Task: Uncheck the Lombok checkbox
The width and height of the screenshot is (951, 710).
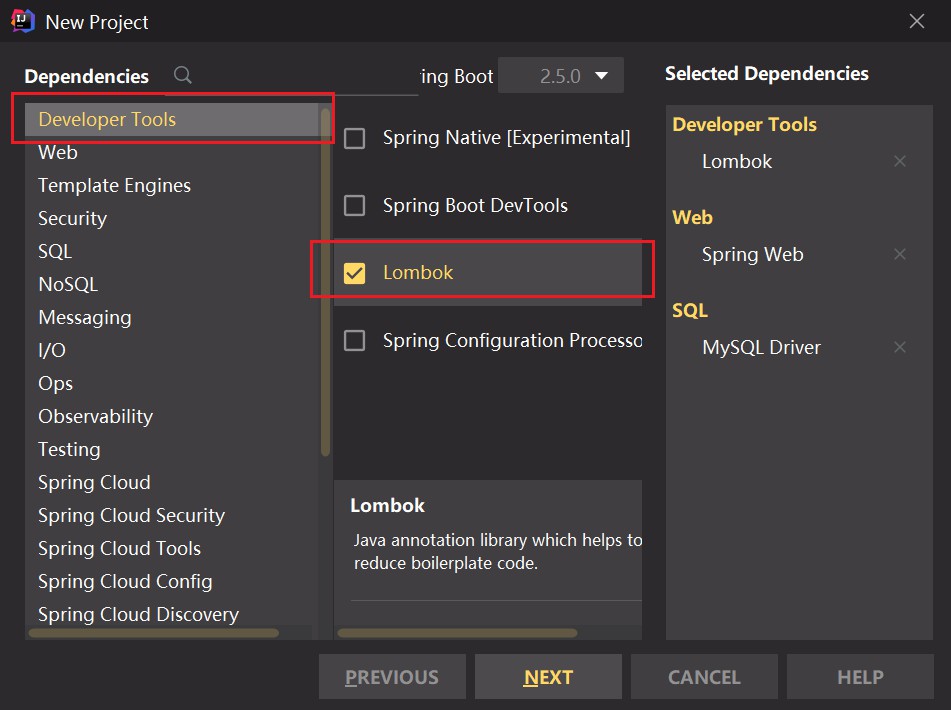Action: pyautogui.click(x=354, y=273)
